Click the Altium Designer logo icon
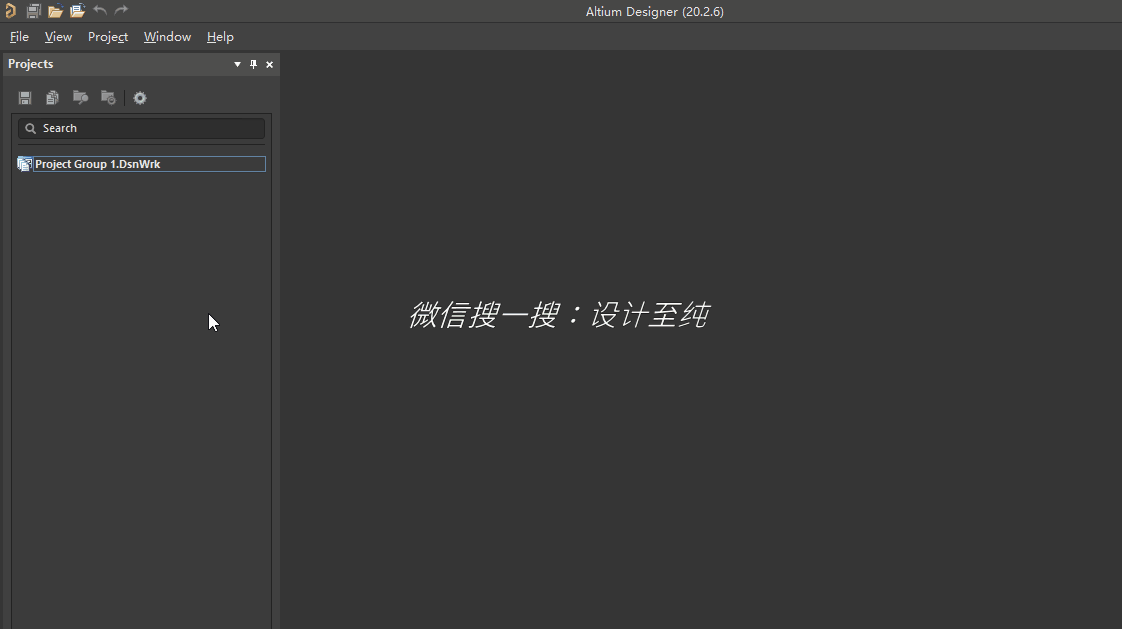 click(x=11, y=11)
